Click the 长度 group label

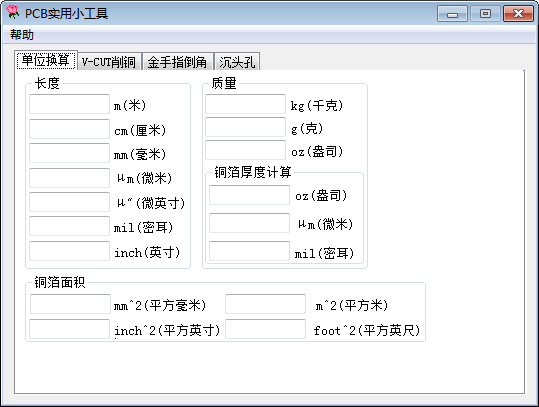click(47, 83)
